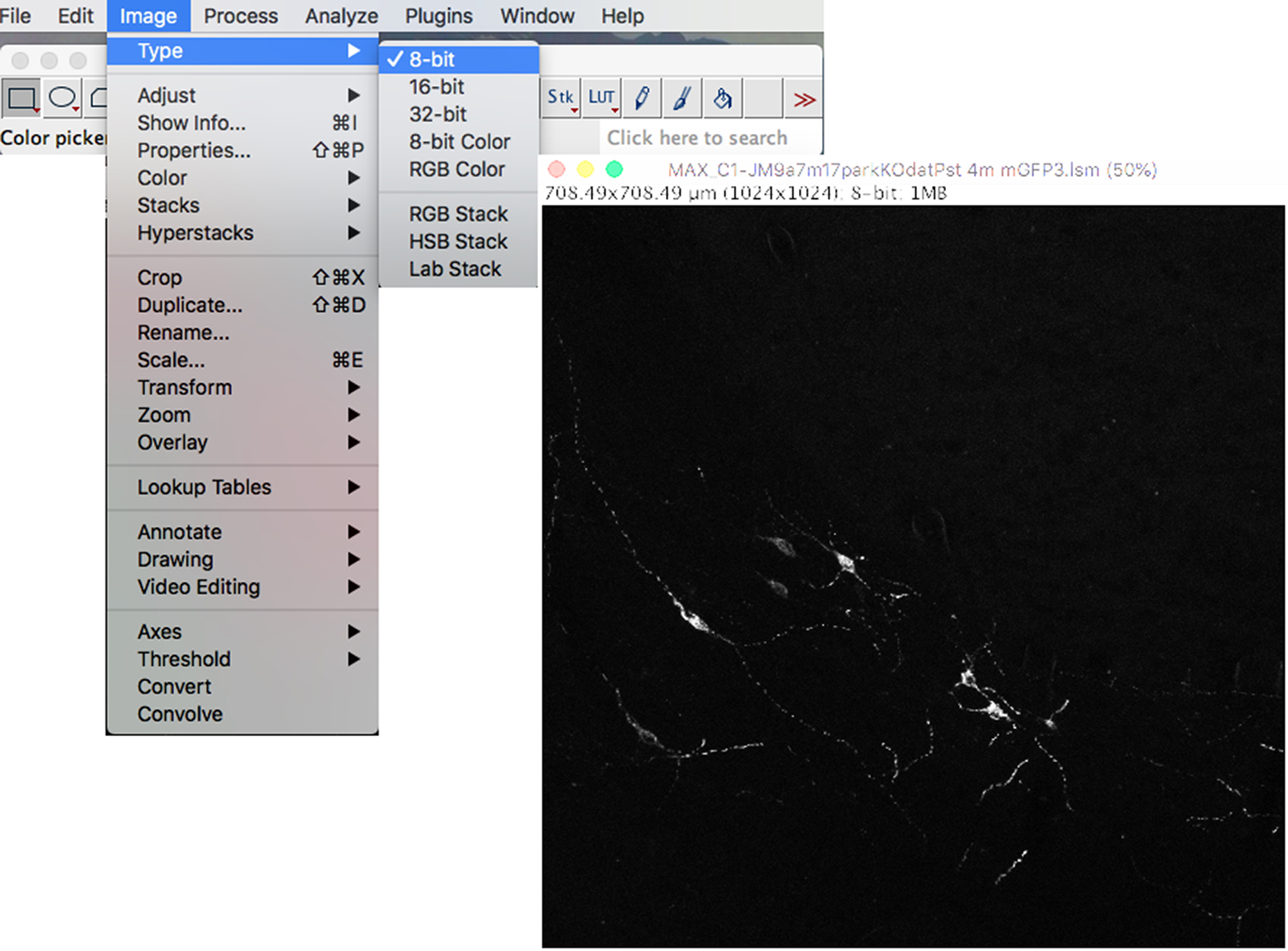Expand the Lookup Tables submenu
Screen dimensions: 1288x951
pos(243,487)
